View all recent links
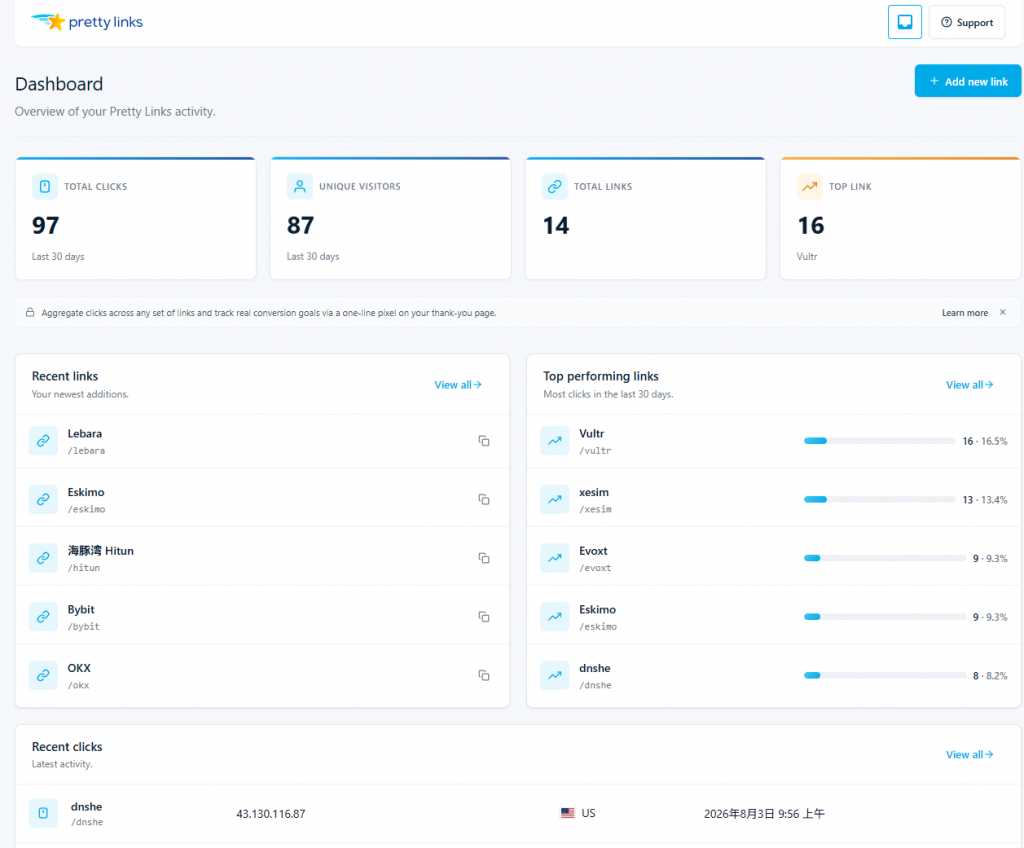 (x=458, y=385)
